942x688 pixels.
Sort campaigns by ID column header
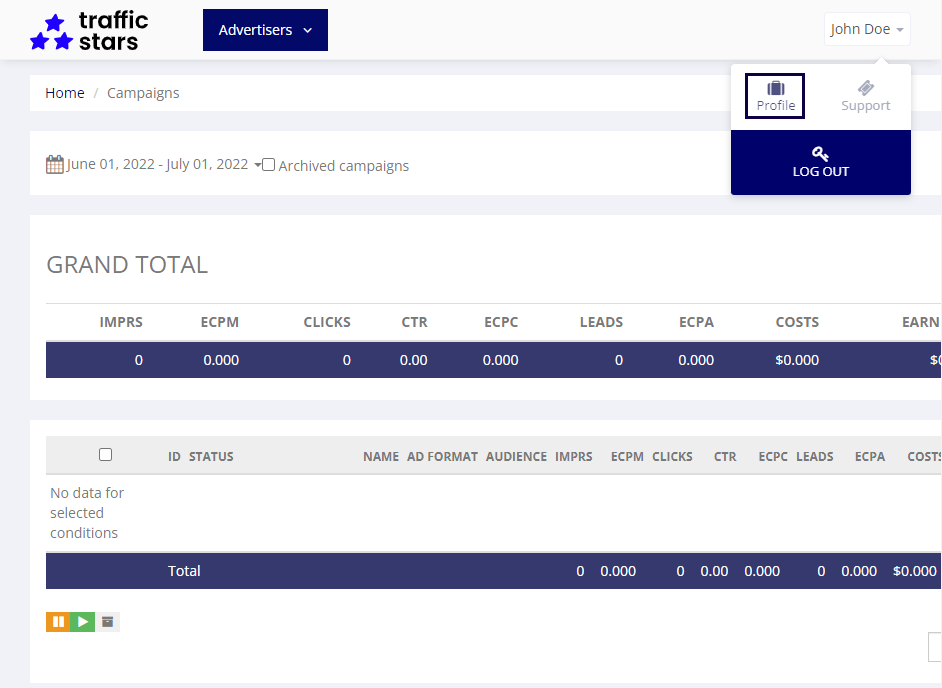174,456
